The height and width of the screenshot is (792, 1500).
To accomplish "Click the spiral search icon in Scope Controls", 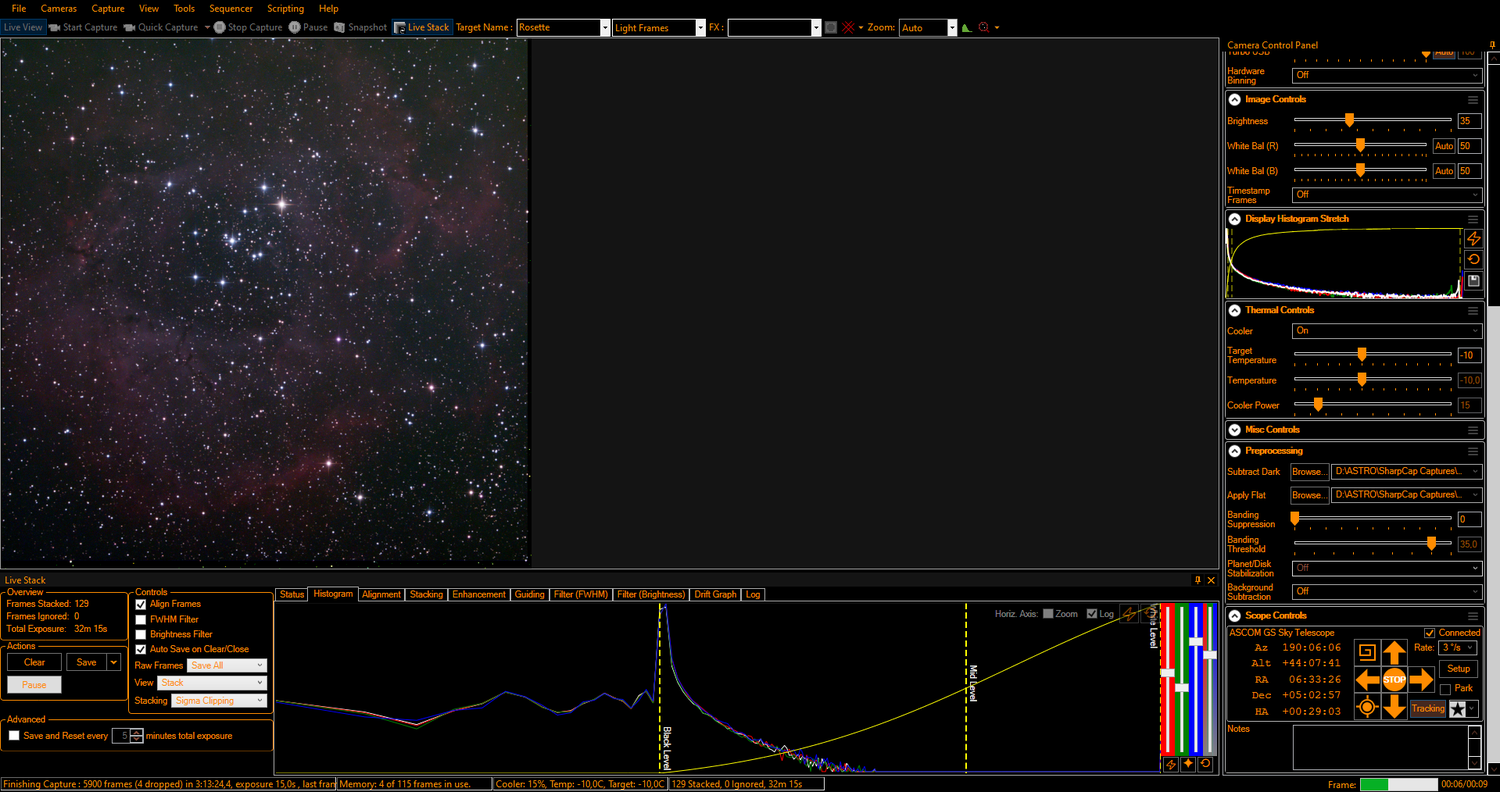I will [x=1367, y=653].
